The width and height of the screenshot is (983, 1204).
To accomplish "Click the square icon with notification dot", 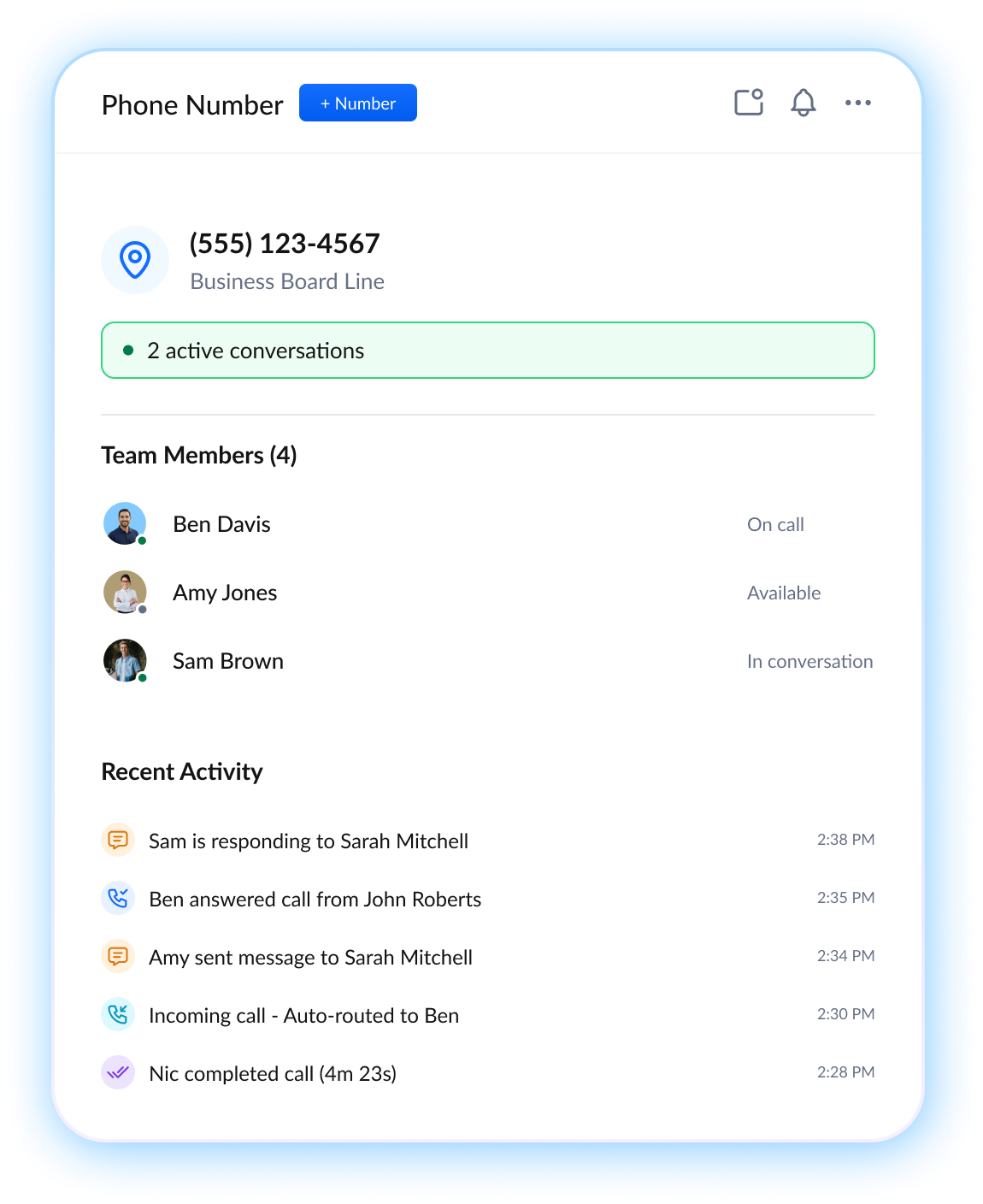I will (x=749, y=103).
